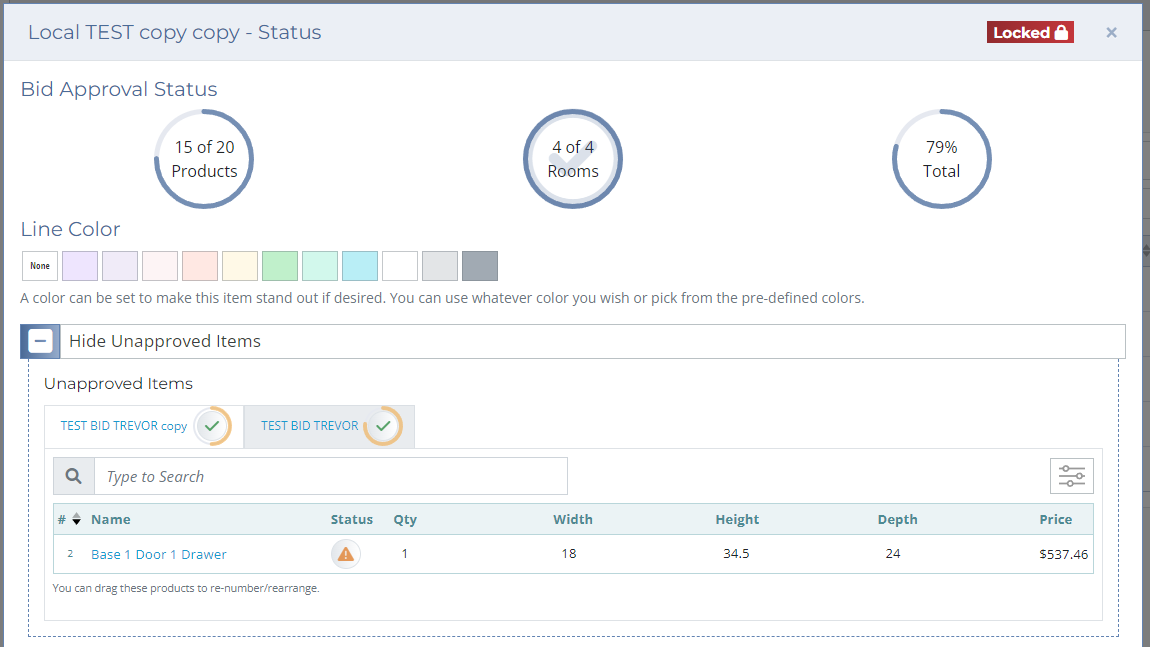Click the Price column header
Viewport: 1150px width, 647px height.
[x=1055, y=519]
